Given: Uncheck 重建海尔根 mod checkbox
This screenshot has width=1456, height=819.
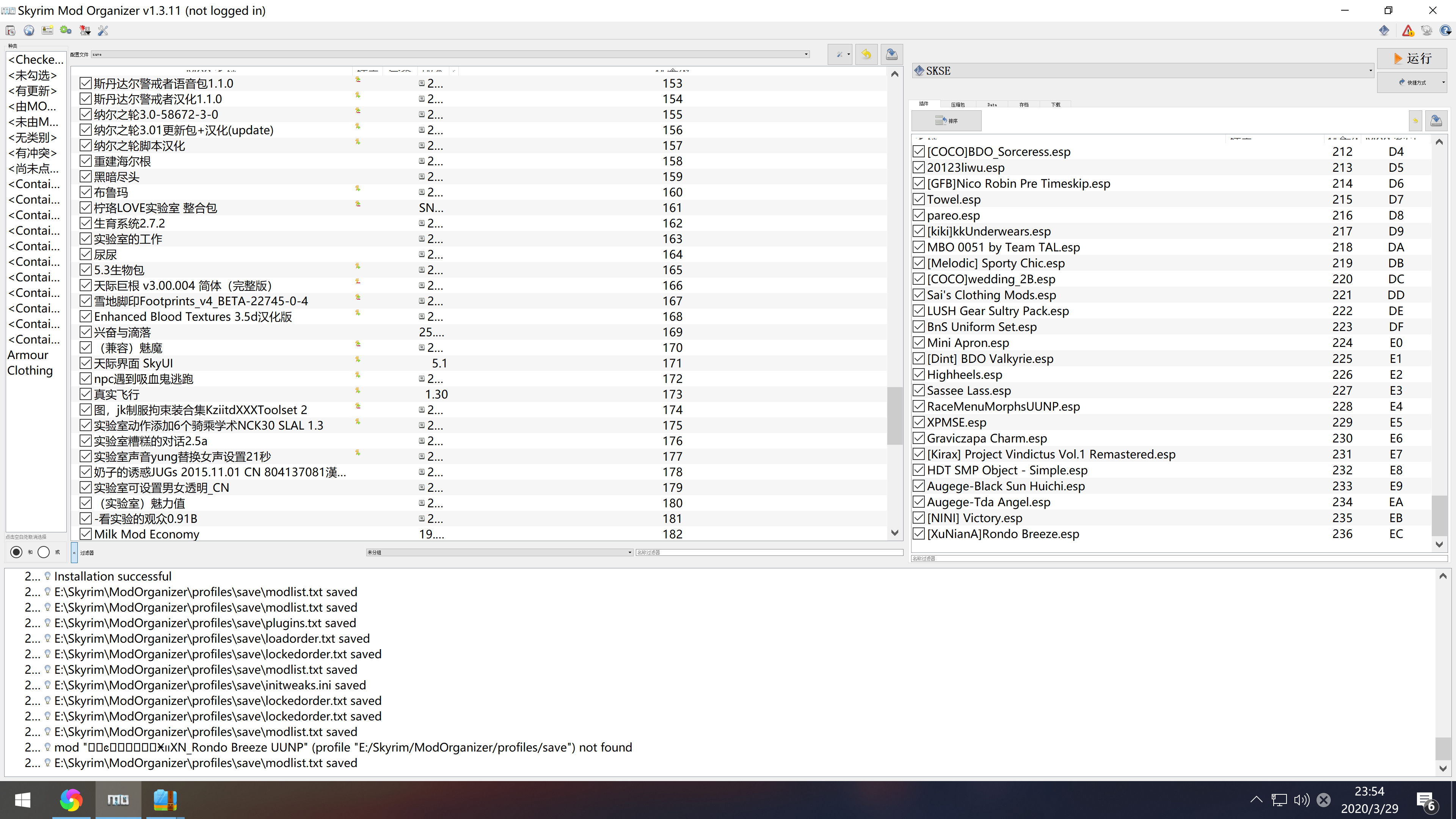Looking at the screenshot, I should [85, 161].
